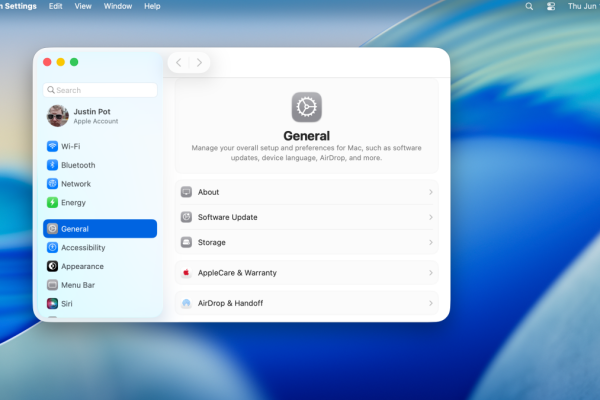This screenshot has width=600, height=400.
Task: Click the Accessibility icon in the sidebar
Action: click(x=52, y=248)
